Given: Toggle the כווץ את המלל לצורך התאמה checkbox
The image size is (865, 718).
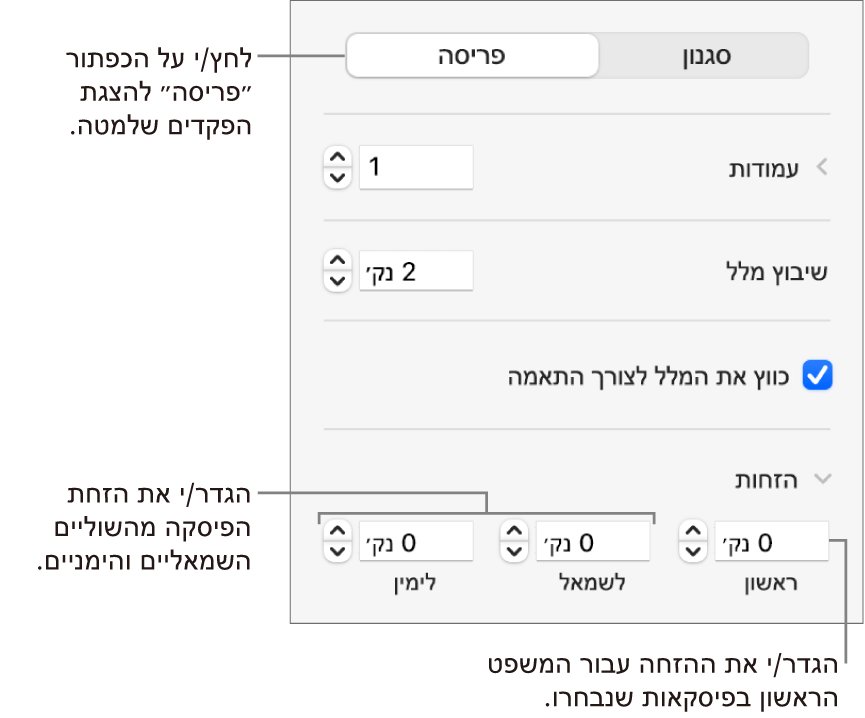Looking at the screenshot, I should (x=819, y=376).
